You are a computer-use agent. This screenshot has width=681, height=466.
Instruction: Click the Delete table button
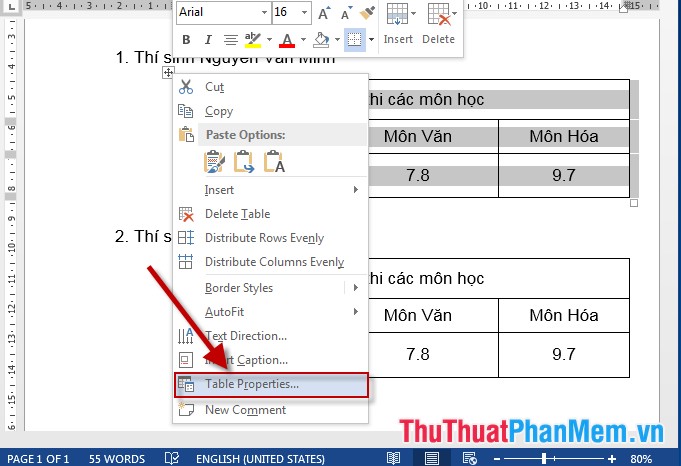438,24
